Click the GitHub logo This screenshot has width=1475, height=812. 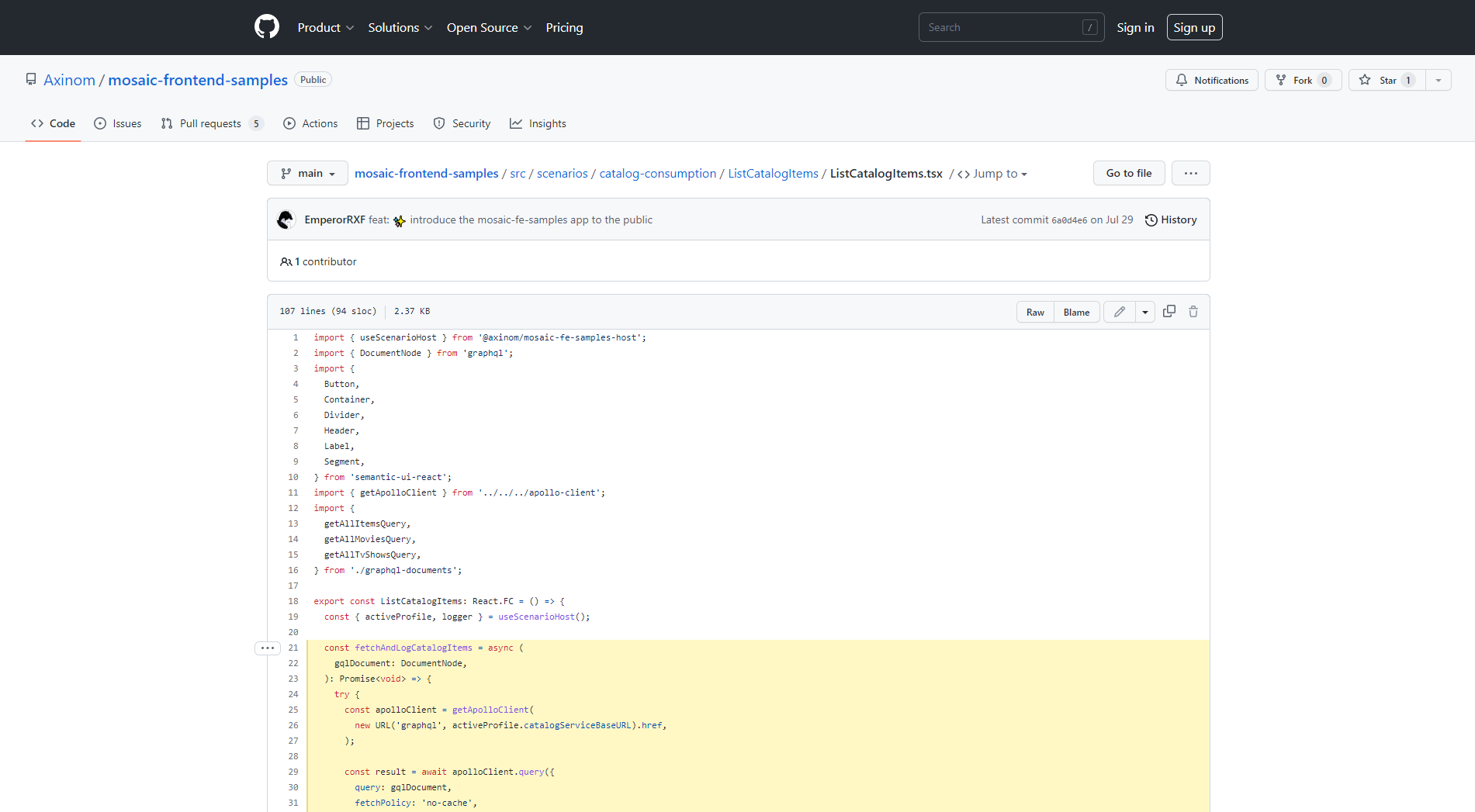click(x=266, y=26)
